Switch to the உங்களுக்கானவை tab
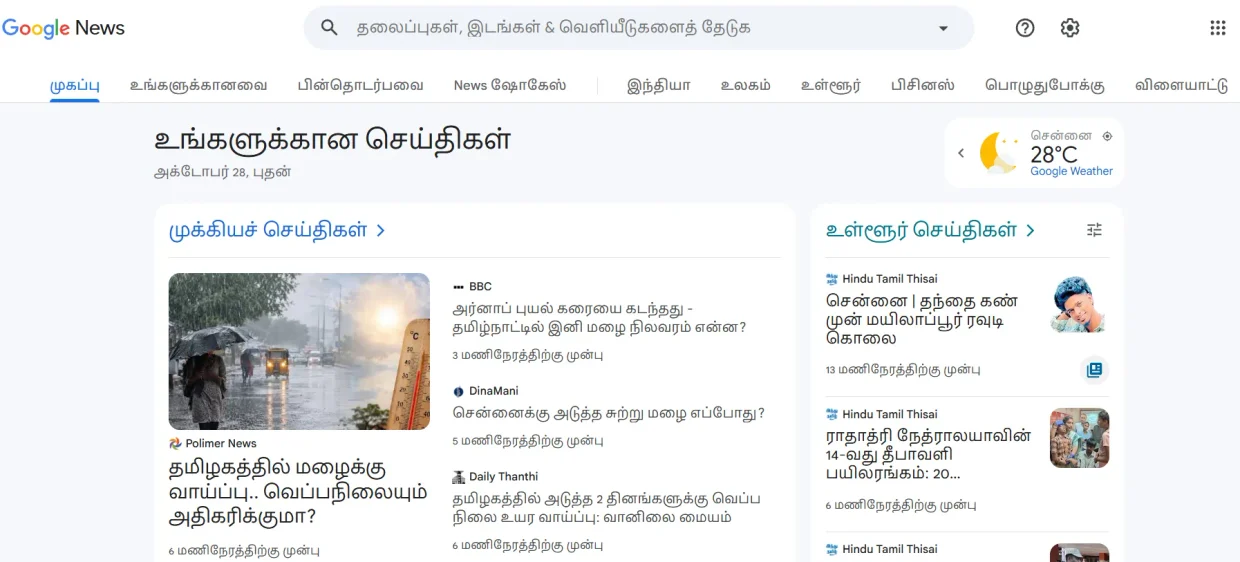Screen dimensions: 1240x562 tap(199, 85)
